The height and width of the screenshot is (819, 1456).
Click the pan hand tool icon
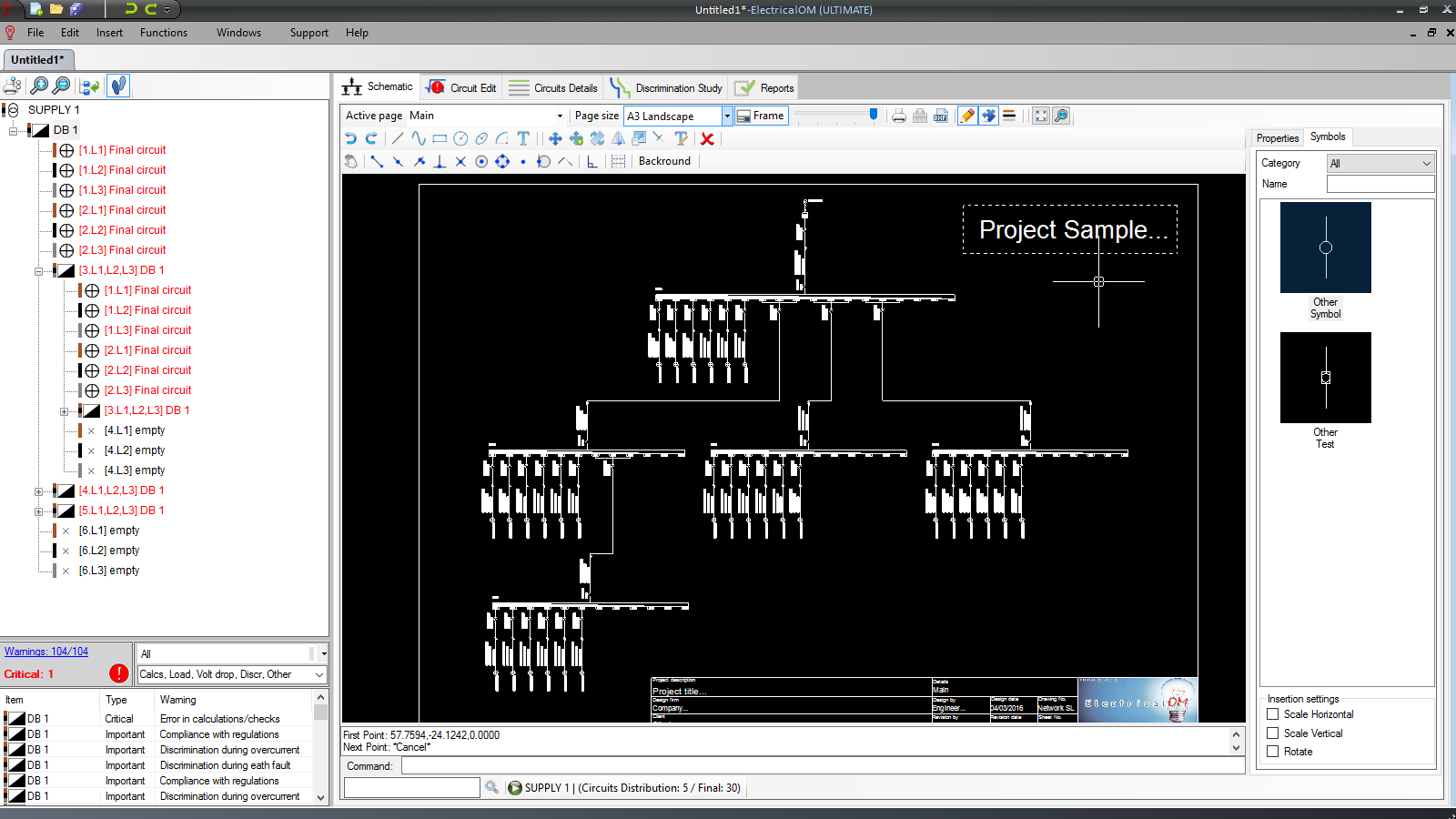[351, 162]
